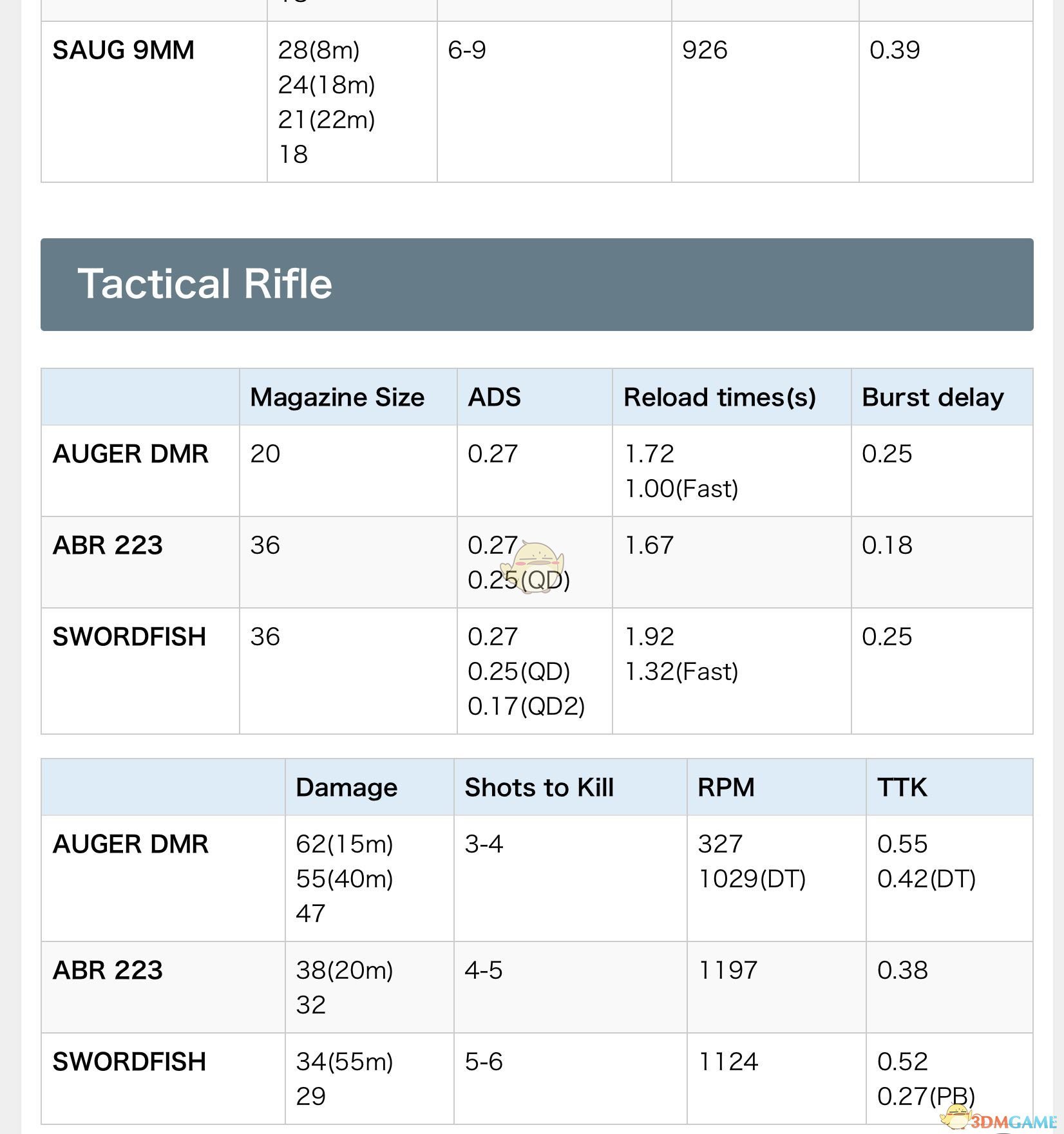Click the TTK column header

coord(902,788)
